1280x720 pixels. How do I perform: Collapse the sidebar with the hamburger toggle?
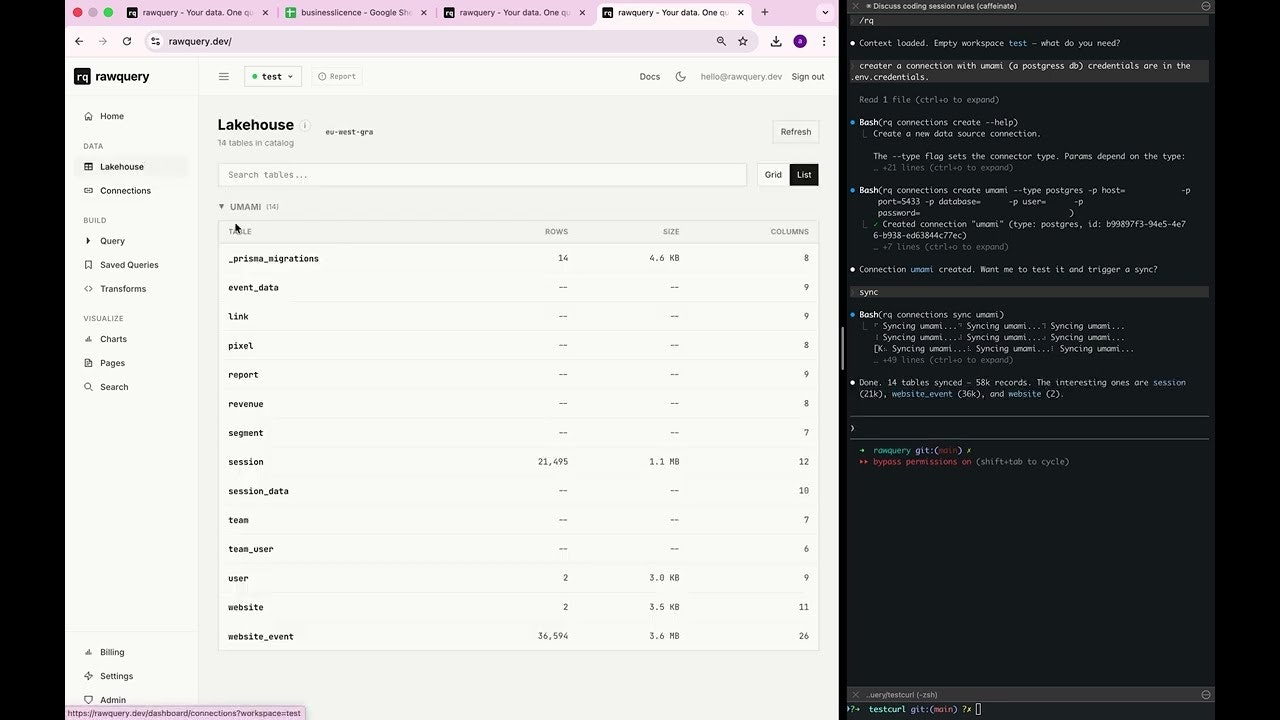point(224,76)
